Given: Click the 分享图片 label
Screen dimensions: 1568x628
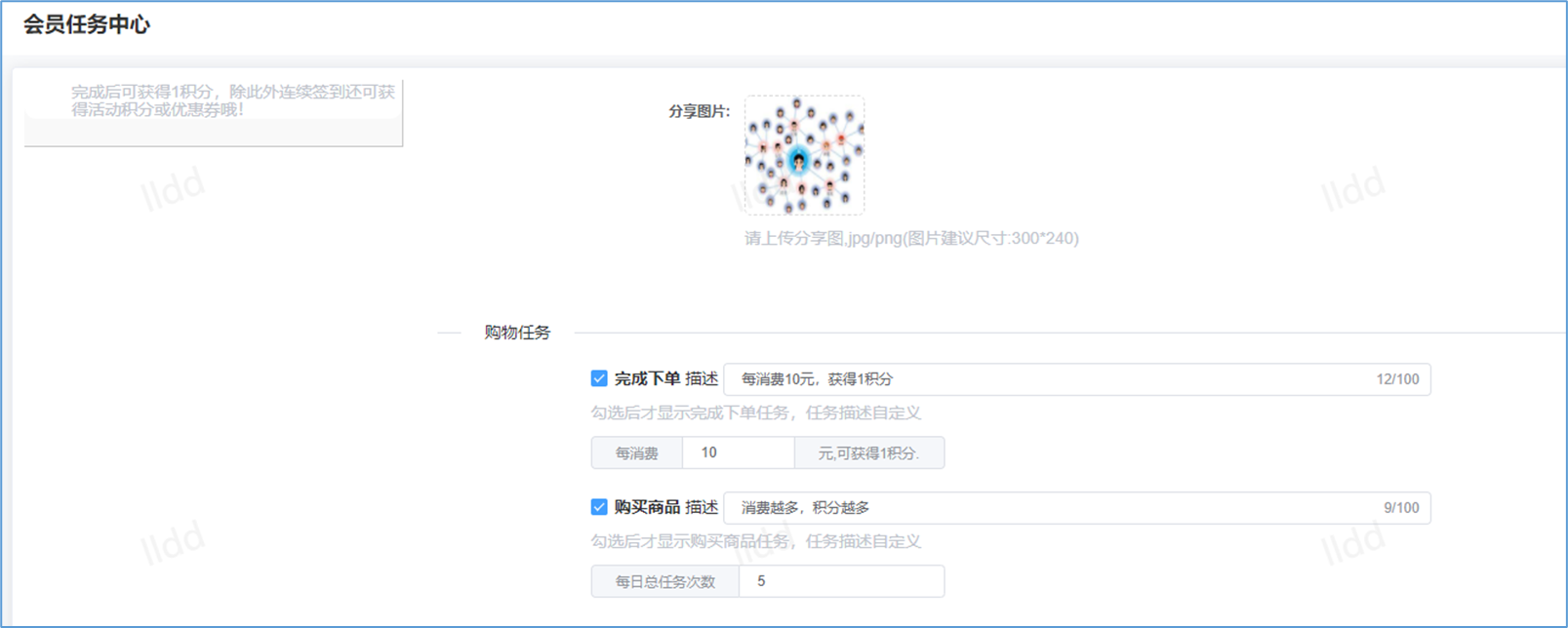Looking at the screenshot, I should pyautogui.click(x=699, y=111).
